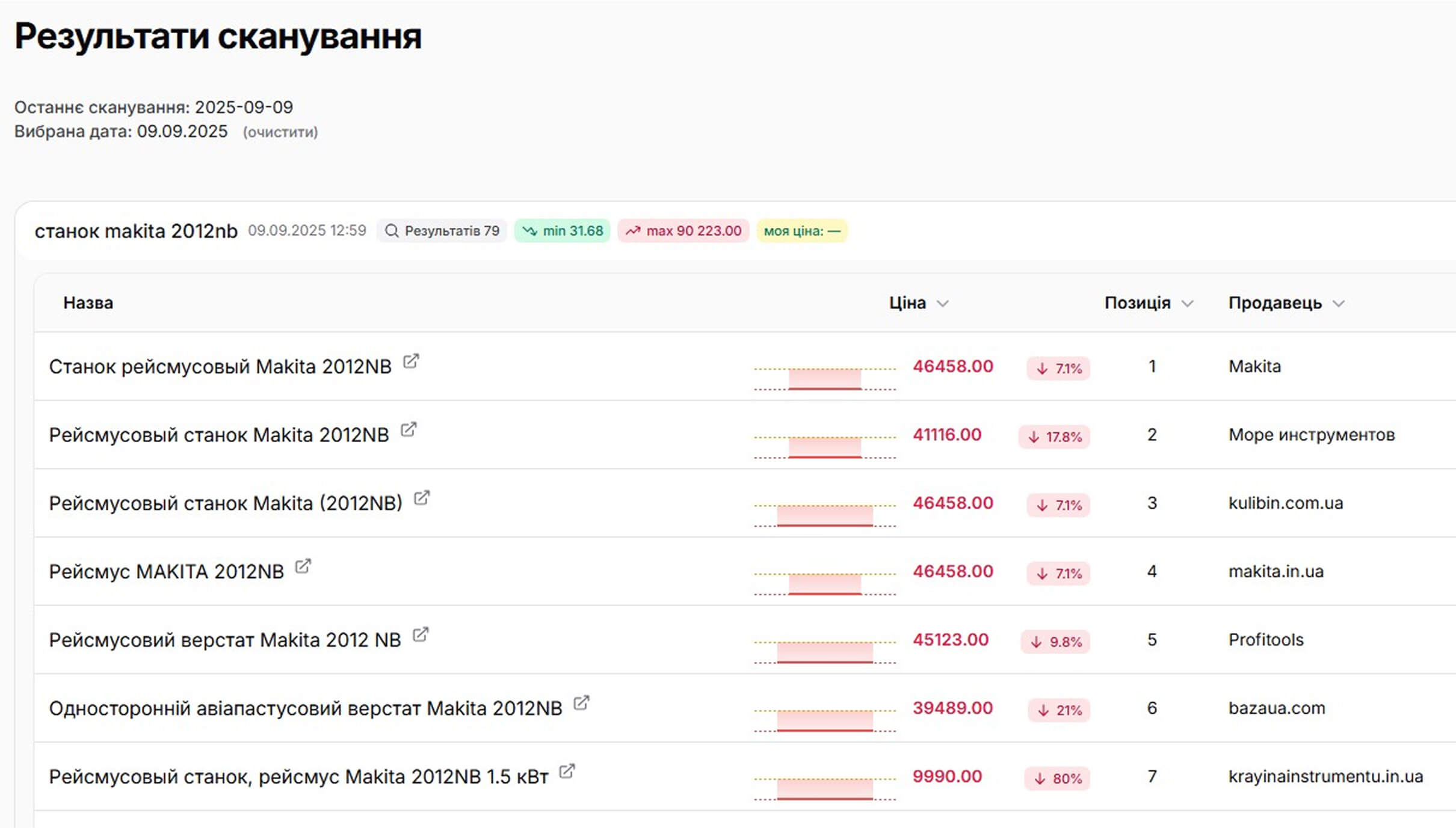Click the min 31.68 badge
Screen dimensions: 1456x828
pos(562,231)
